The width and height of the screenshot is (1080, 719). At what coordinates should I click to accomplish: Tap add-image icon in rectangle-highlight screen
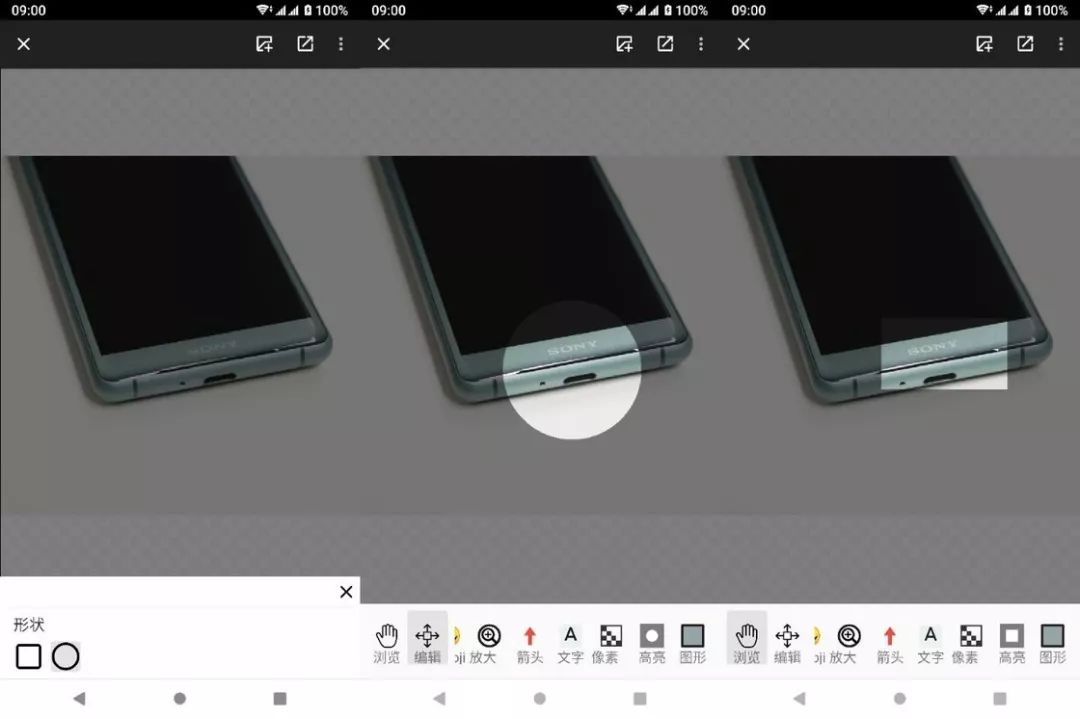coord(985,44)
